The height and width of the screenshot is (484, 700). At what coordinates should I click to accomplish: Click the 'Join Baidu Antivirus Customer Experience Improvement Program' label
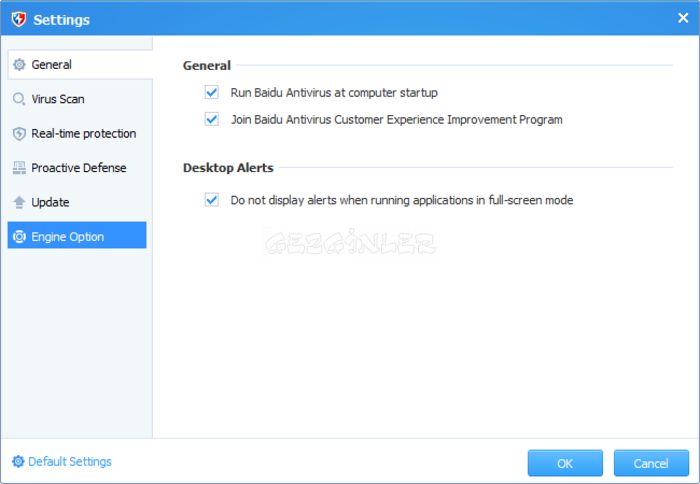tap(396, 120)
